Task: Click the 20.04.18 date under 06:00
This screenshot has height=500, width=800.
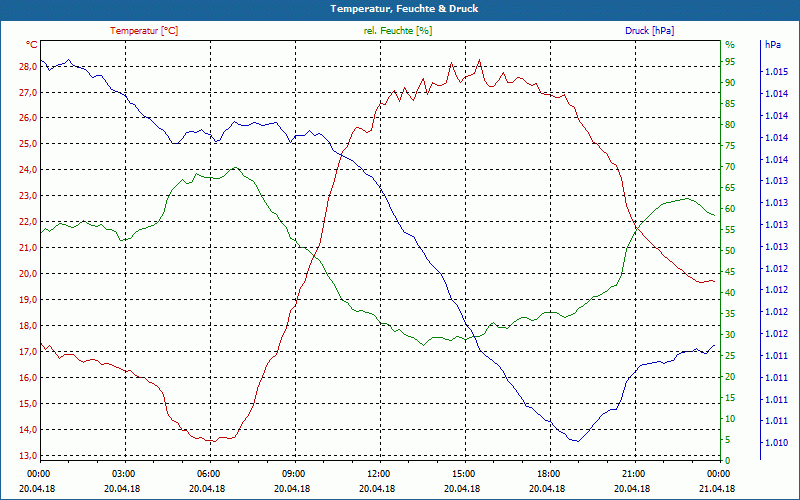Action: (x=207, y=488)
